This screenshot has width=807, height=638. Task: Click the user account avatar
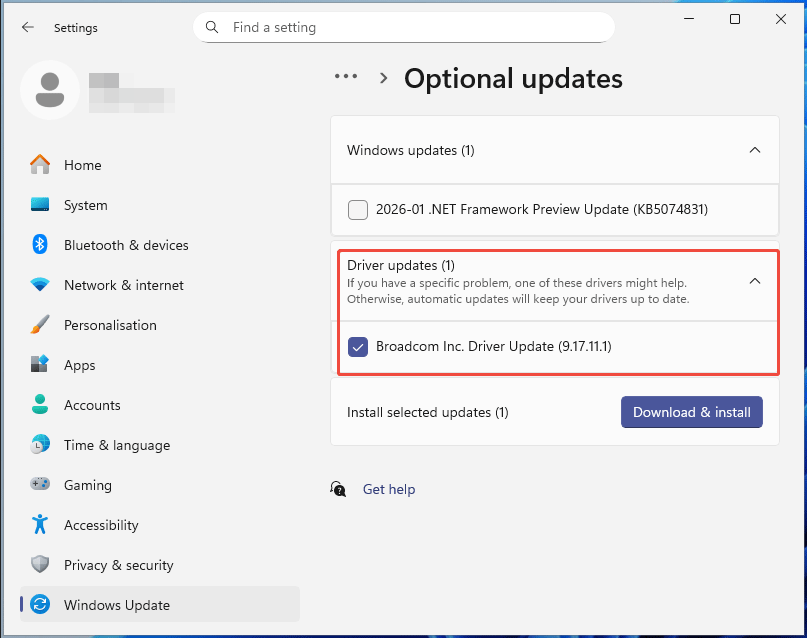[x=50, y=90]
